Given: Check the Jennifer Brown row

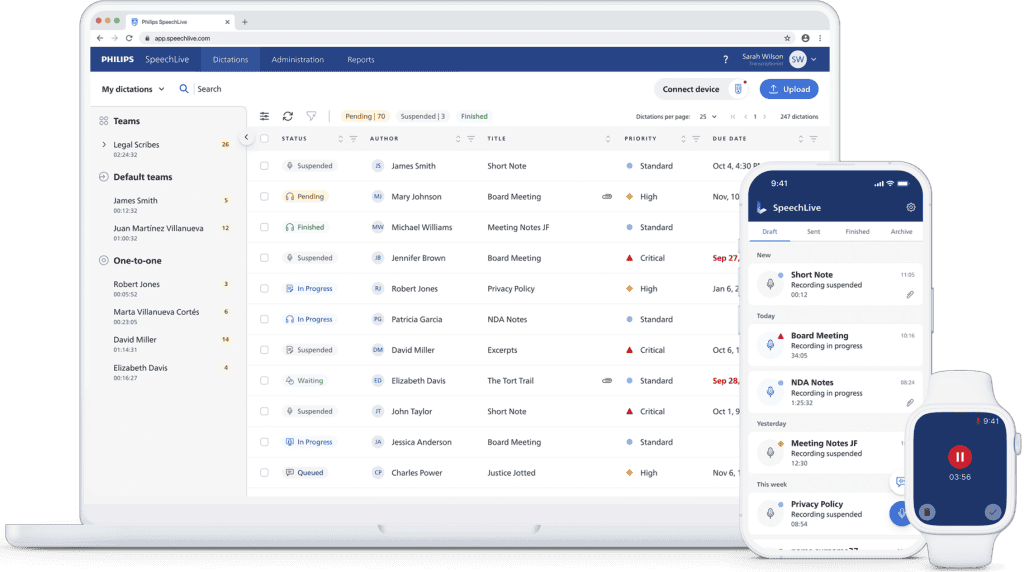Looking at the screenshot, I should (x=264, y=258).
